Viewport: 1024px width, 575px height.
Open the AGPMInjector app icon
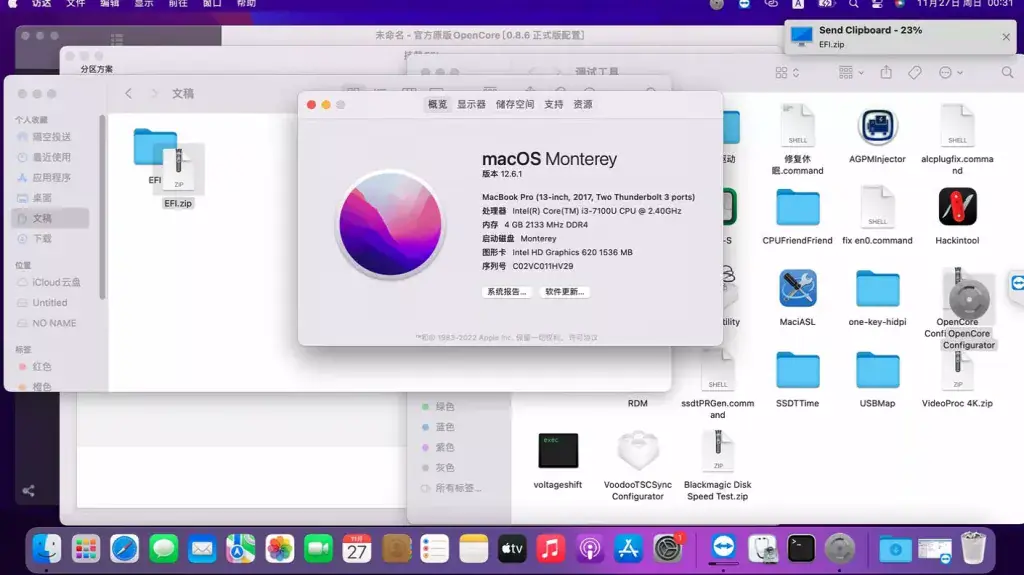(877, 127)
